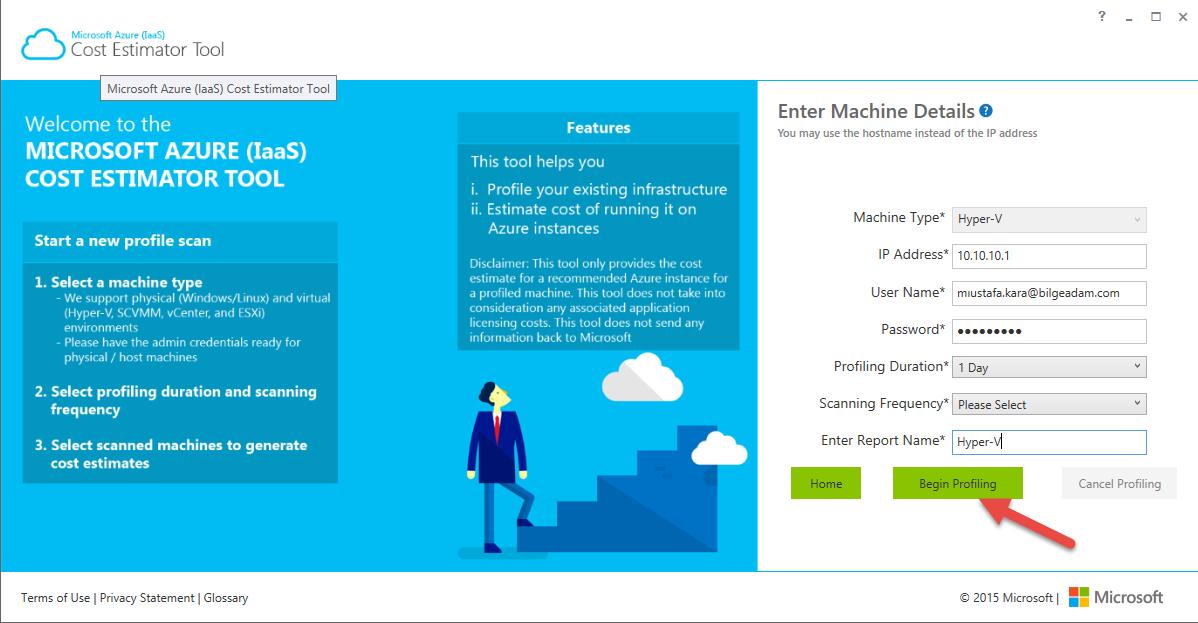Click the 'This tool helps you' text
The width and height of the screenshot is (1198, 623).
point(537,161)
